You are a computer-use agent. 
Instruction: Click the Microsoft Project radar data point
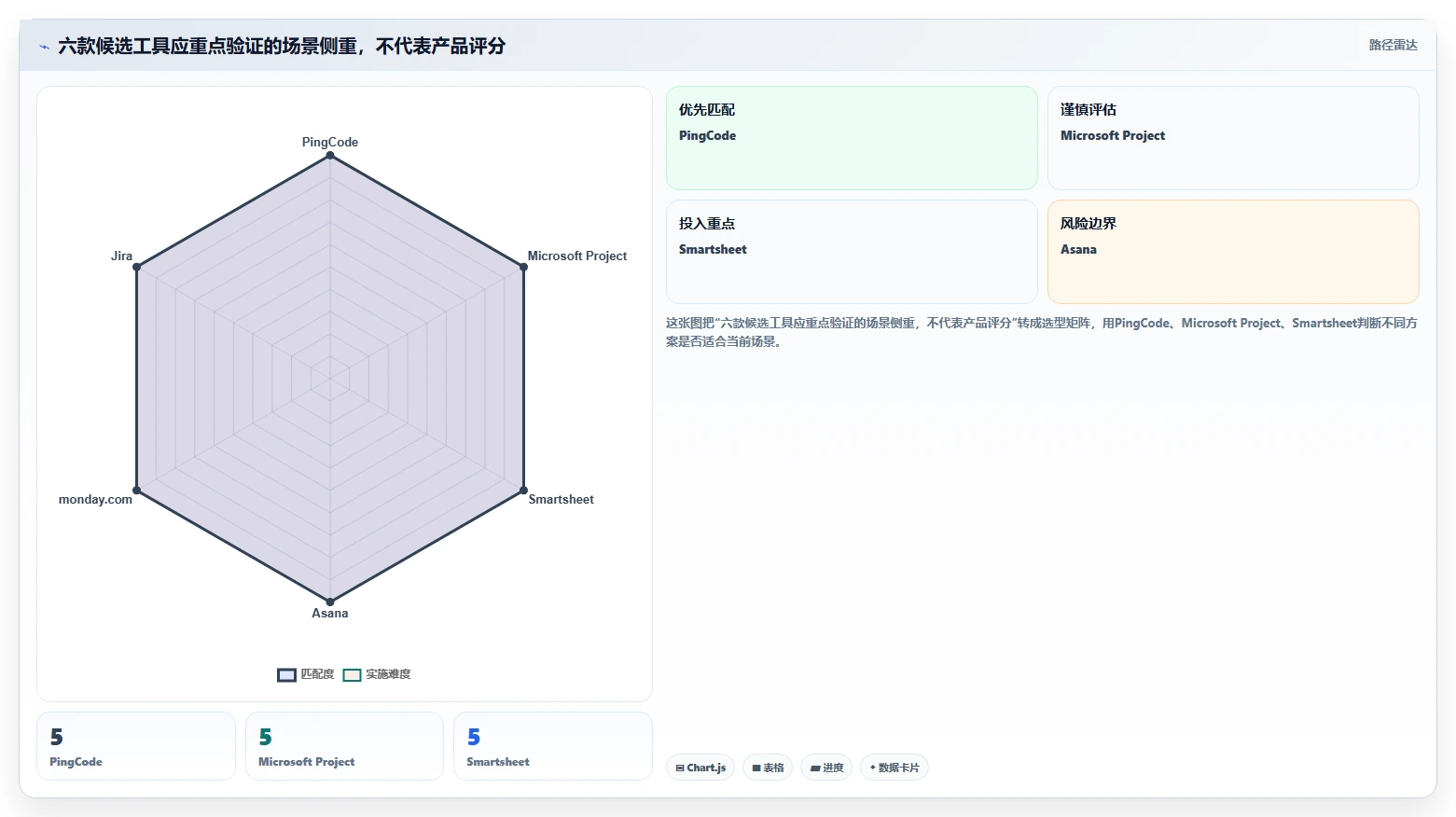(523, 267)
